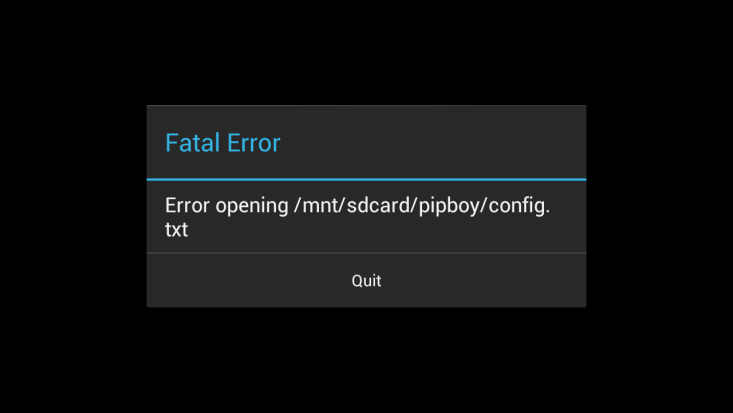Tap the black background above the dialog

coord(366,51)
